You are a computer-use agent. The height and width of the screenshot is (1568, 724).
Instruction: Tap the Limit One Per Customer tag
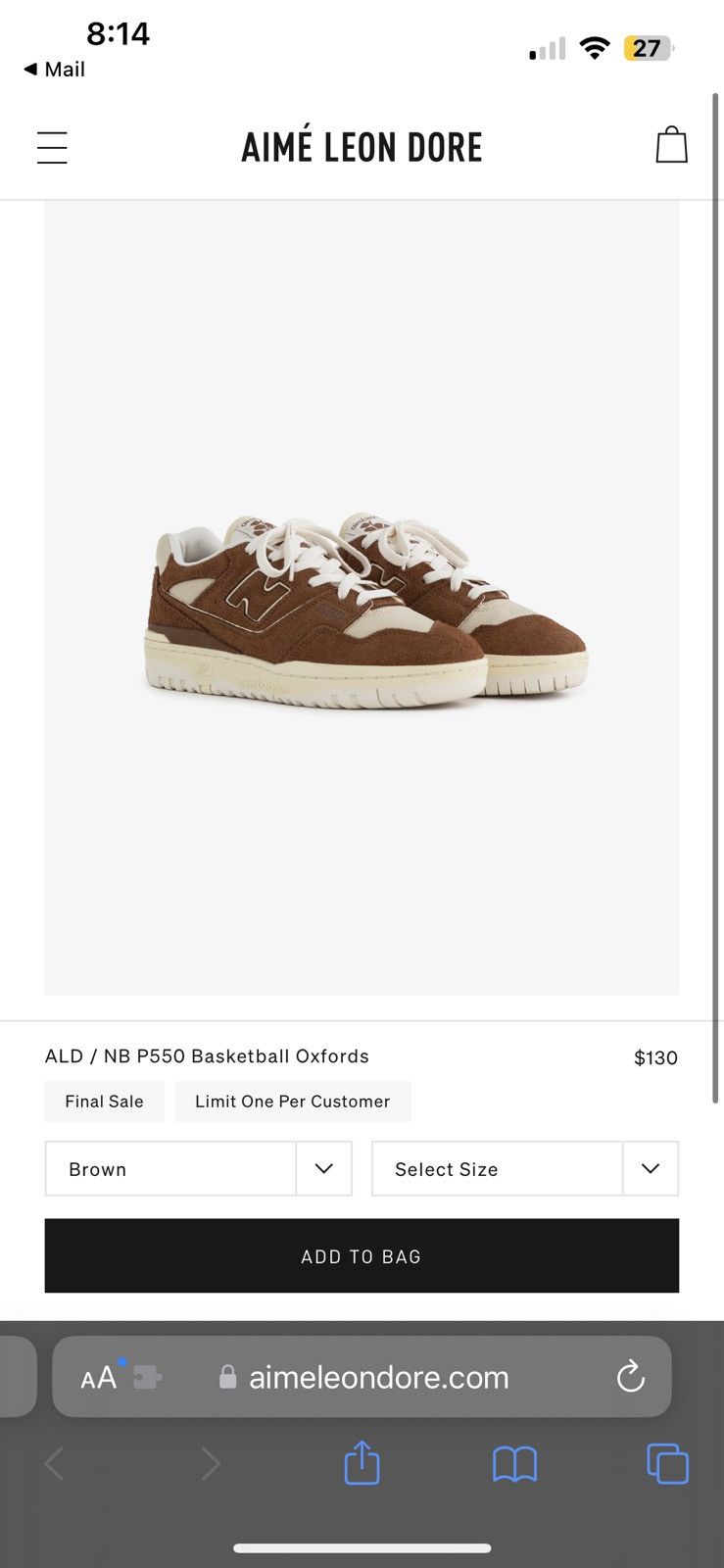click(292, 1101)
